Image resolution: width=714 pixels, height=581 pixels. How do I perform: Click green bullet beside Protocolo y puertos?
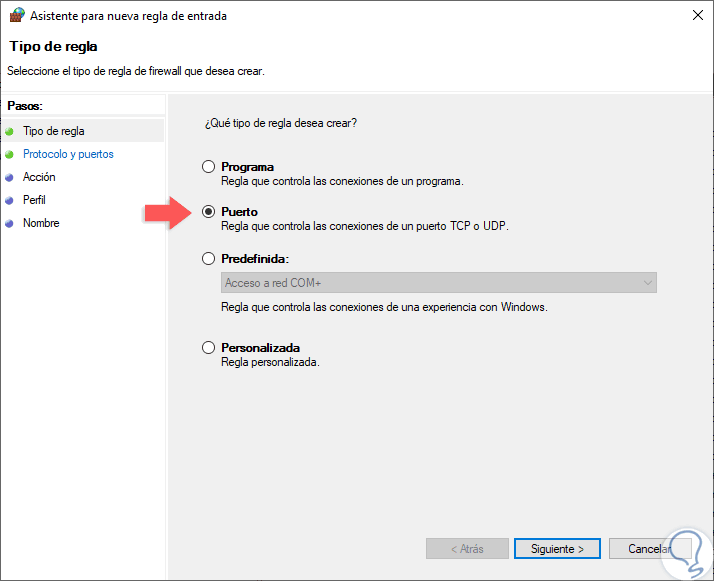pyautogui.click(x=11, y=154)
